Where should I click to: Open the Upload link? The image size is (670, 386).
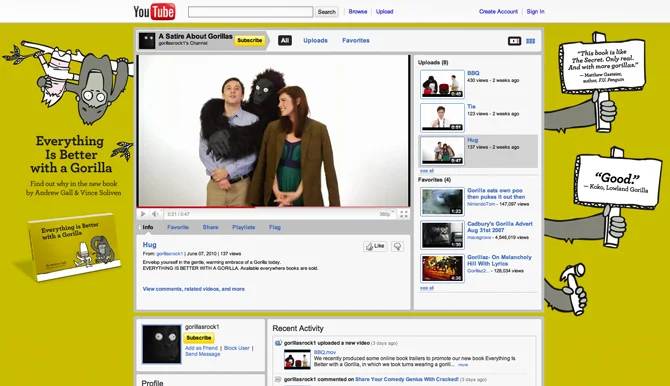point(384,12)
